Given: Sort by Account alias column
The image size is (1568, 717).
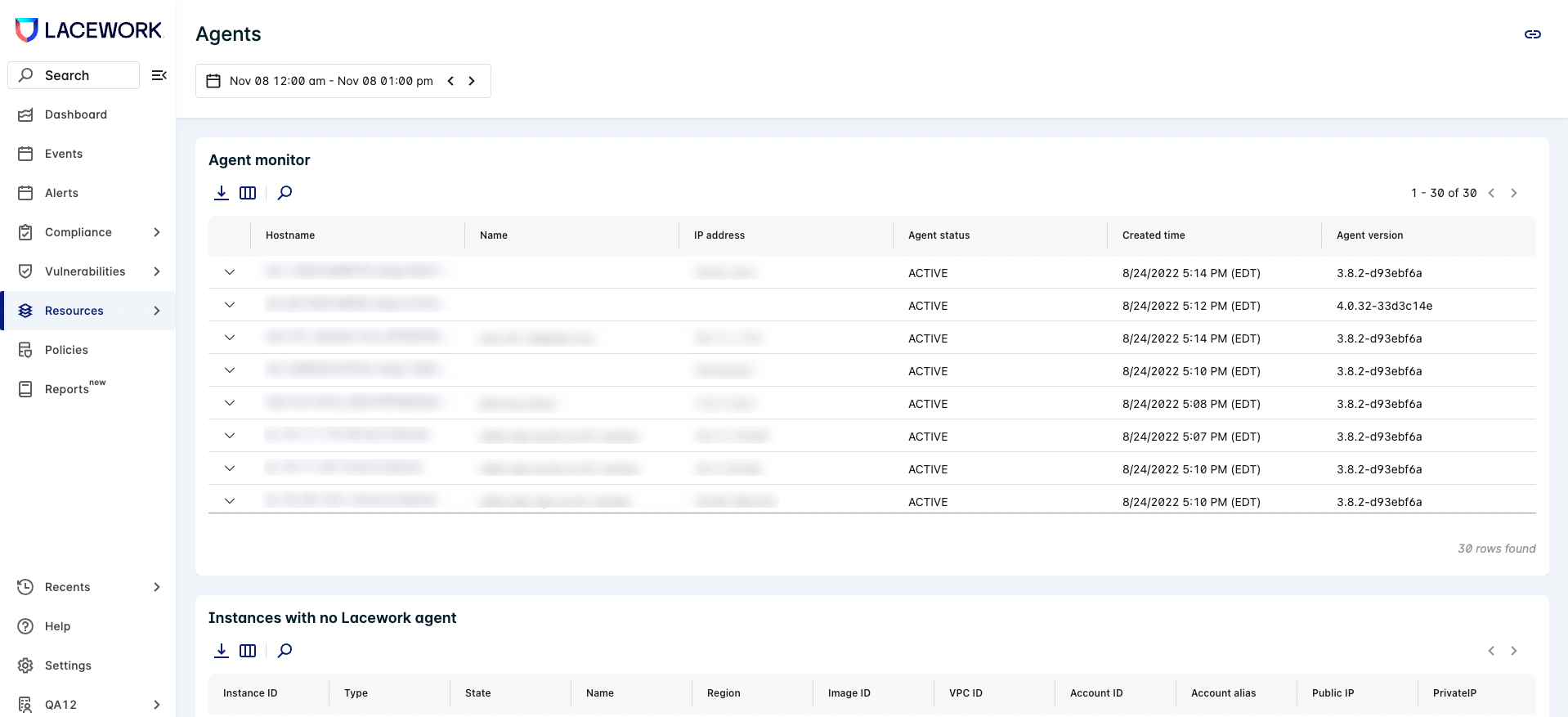Looking at the screenshot, I should (1223, 693).
